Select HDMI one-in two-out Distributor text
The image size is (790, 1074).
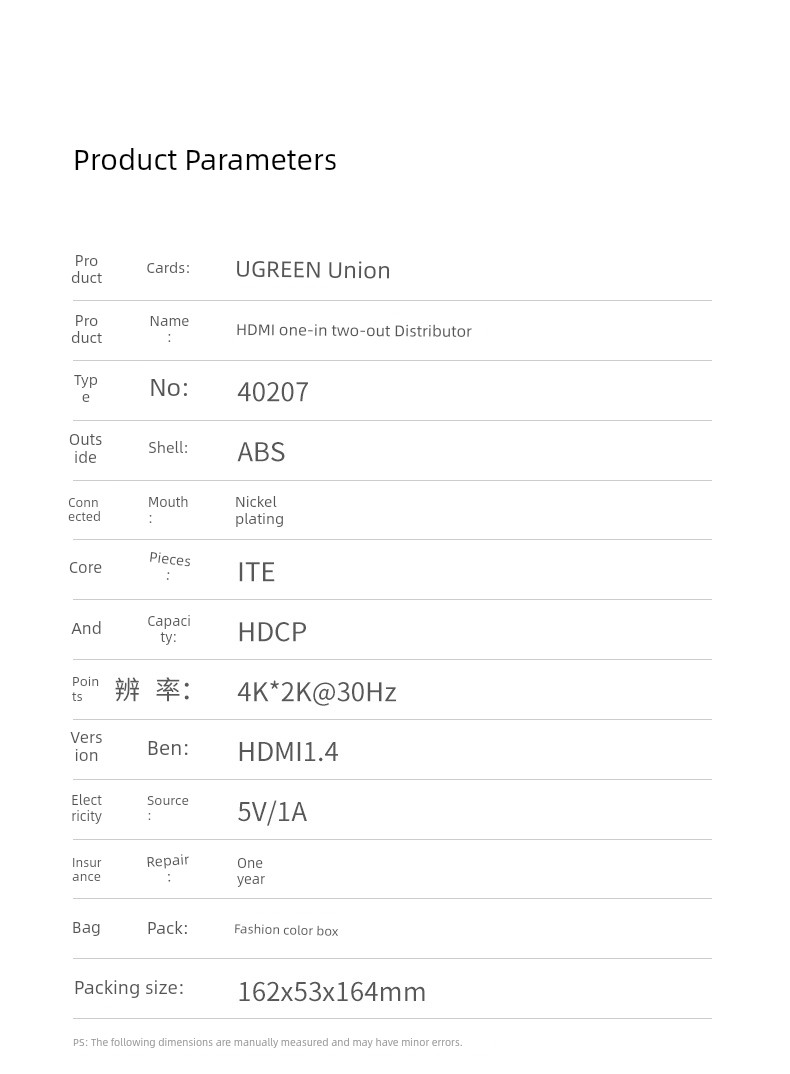coord(353,331)
